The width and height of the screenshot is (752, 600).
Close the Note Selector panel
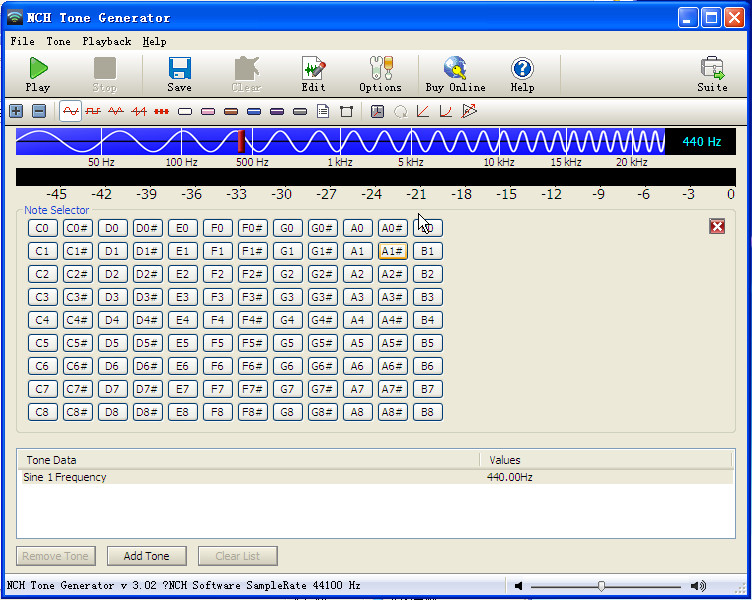tap(716, 227)
